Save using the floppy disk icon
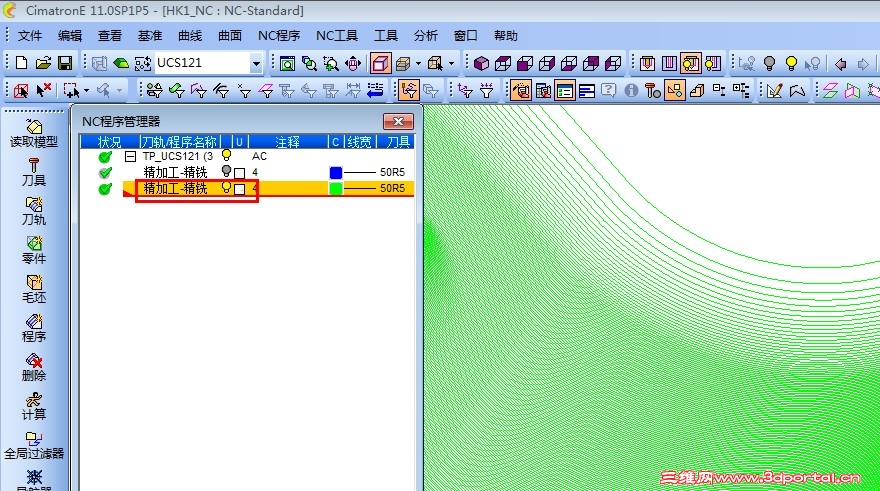Screen dimensions: 880x491 65,63
